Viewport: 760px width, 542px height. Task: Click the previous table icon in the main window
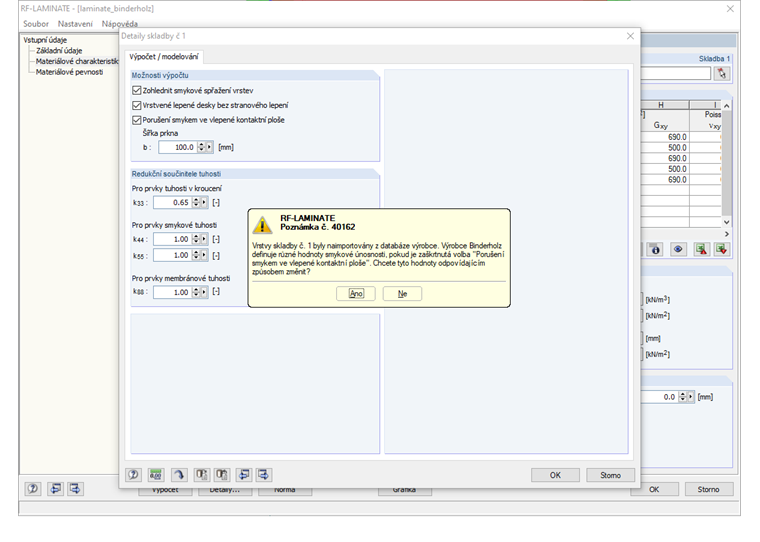click(55, 489)
